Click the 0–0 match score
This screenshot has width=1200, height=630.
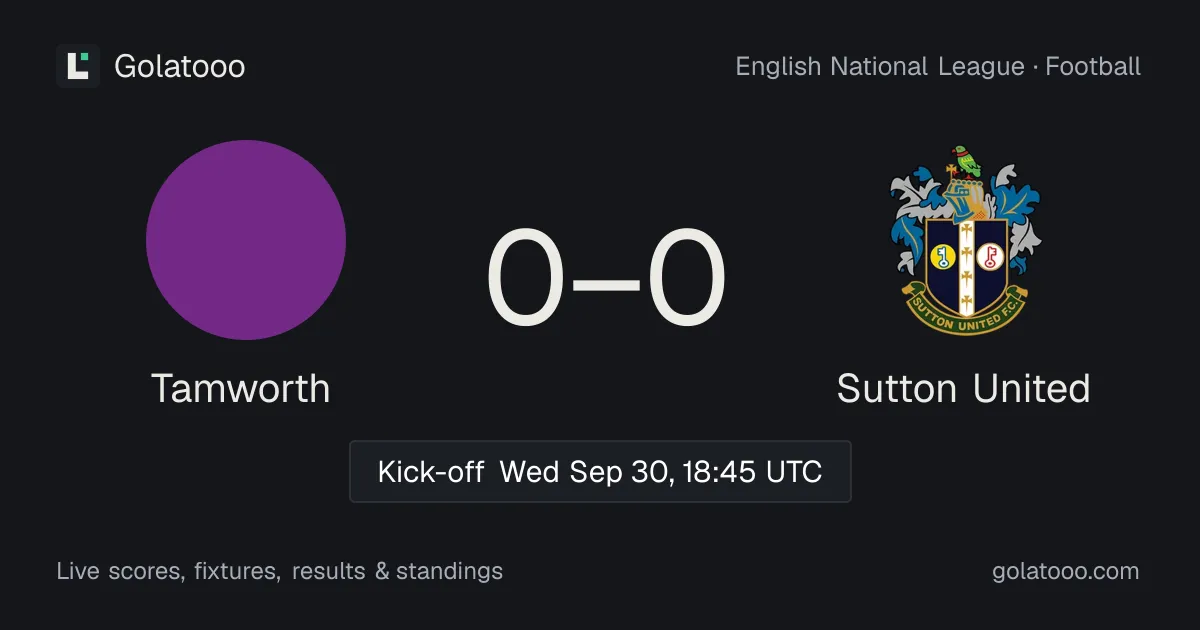pos(606,280)
